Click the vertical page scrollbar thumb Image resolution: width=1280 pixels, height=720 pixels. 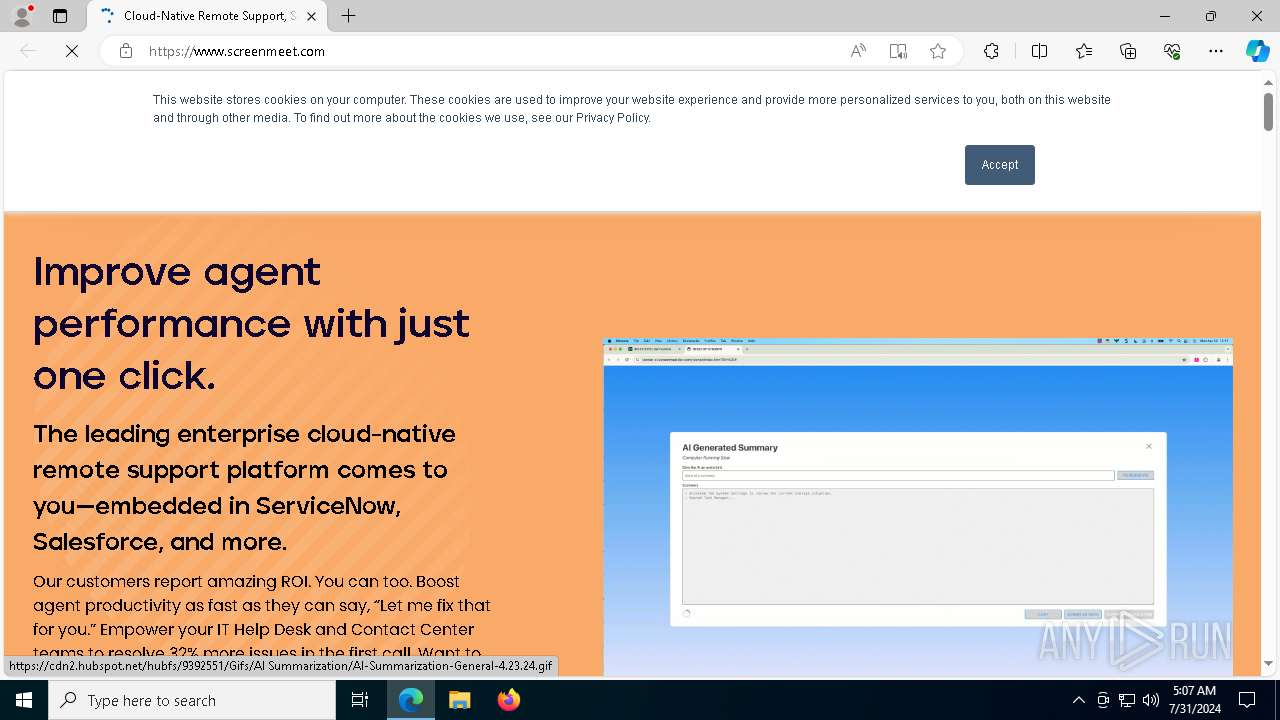coord(1268,111)
